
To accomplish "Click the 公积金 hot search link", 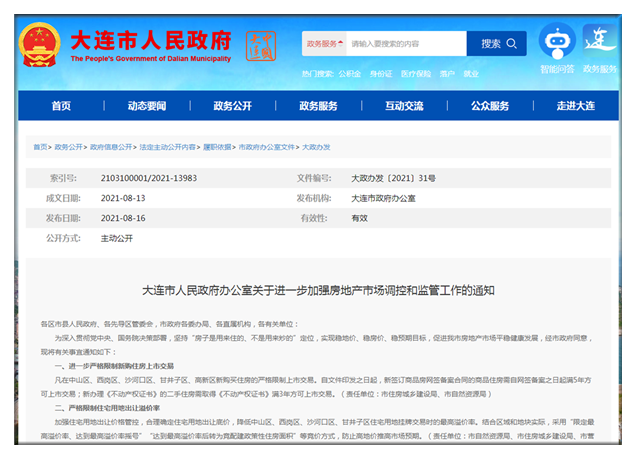I will click(x=349, y=73).
